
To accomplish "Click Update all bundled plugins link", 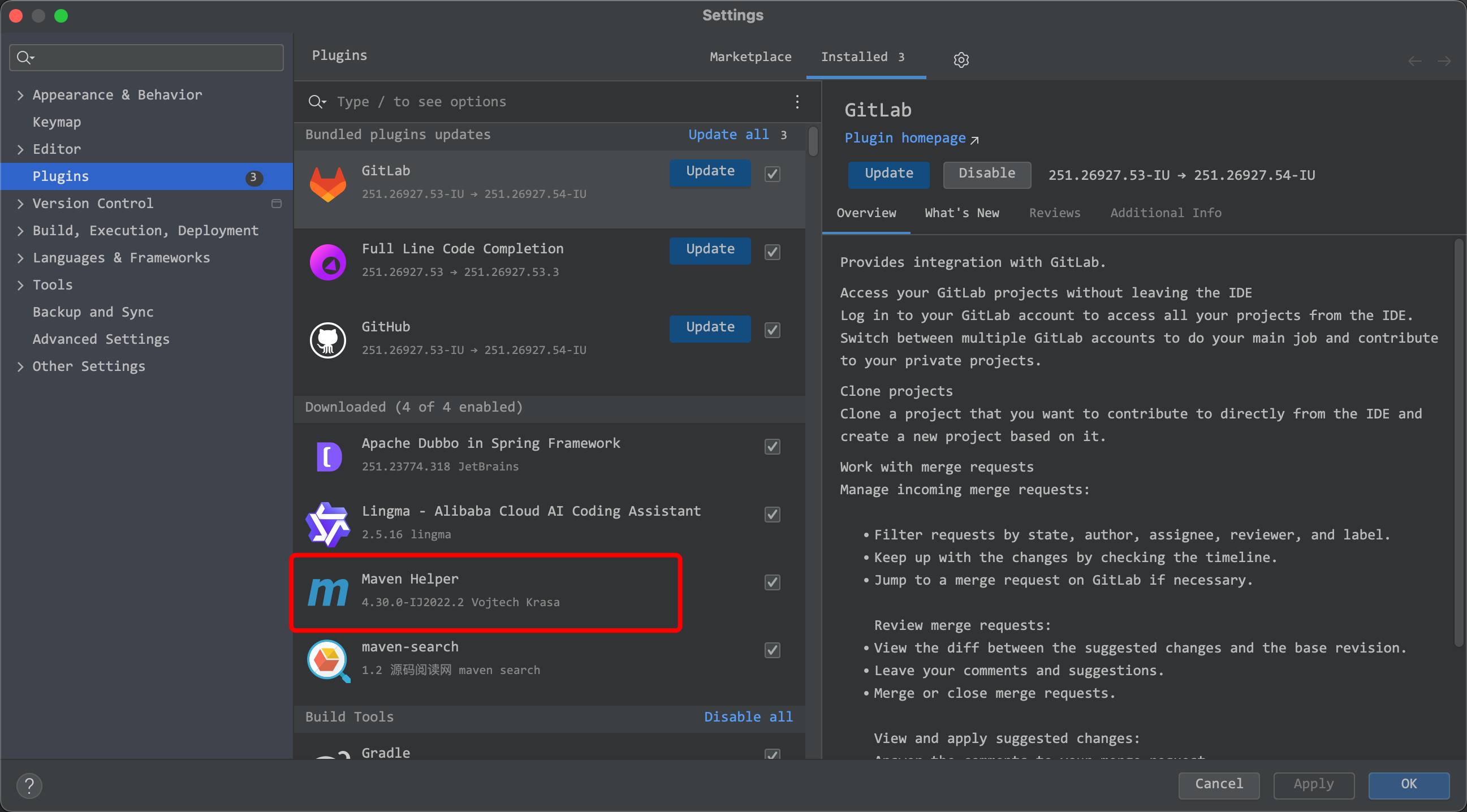I will (x=728, y=135).
